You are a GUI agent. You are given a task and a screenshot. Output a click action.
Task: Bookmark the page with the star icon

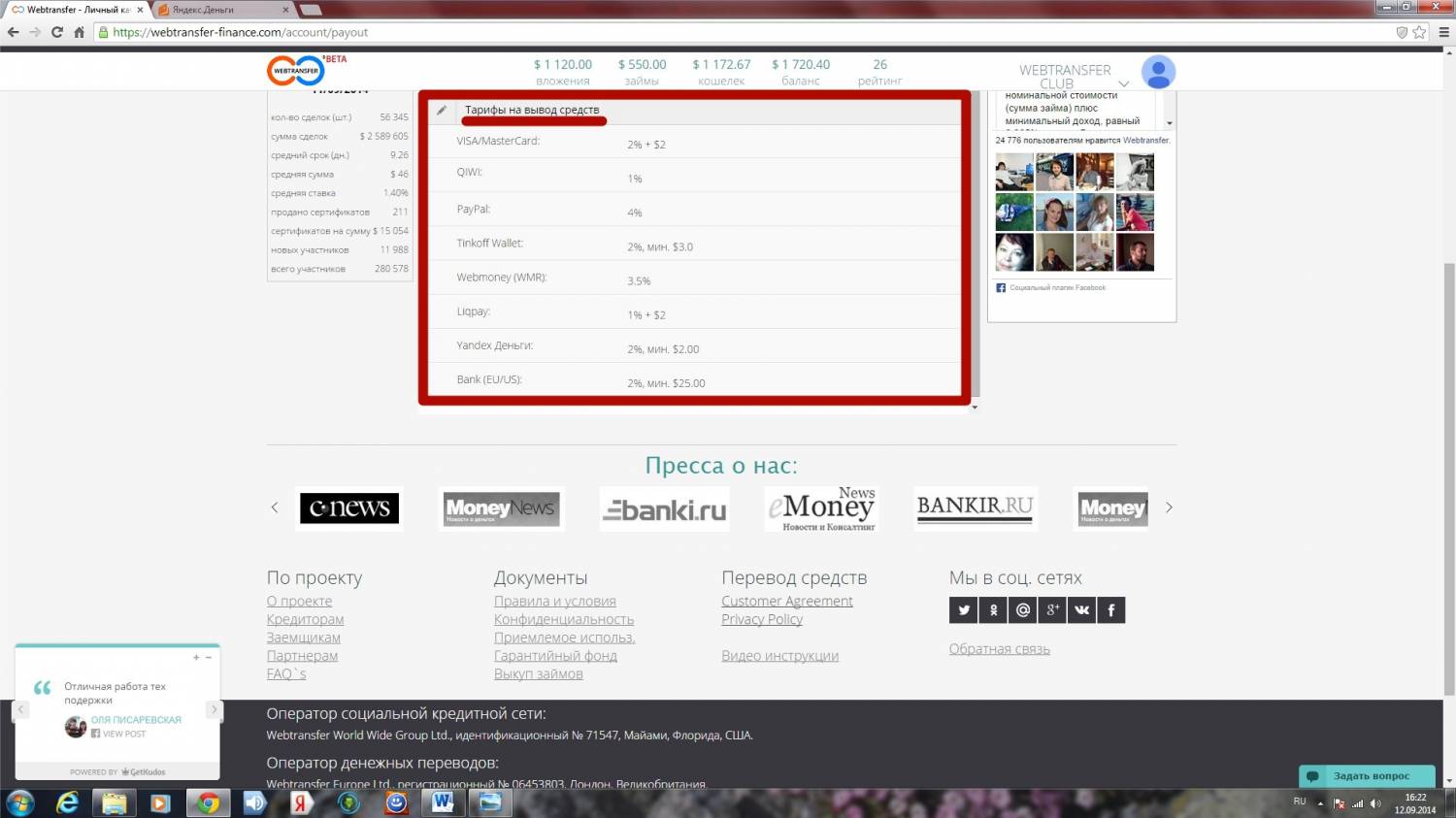coord(1419,32)
